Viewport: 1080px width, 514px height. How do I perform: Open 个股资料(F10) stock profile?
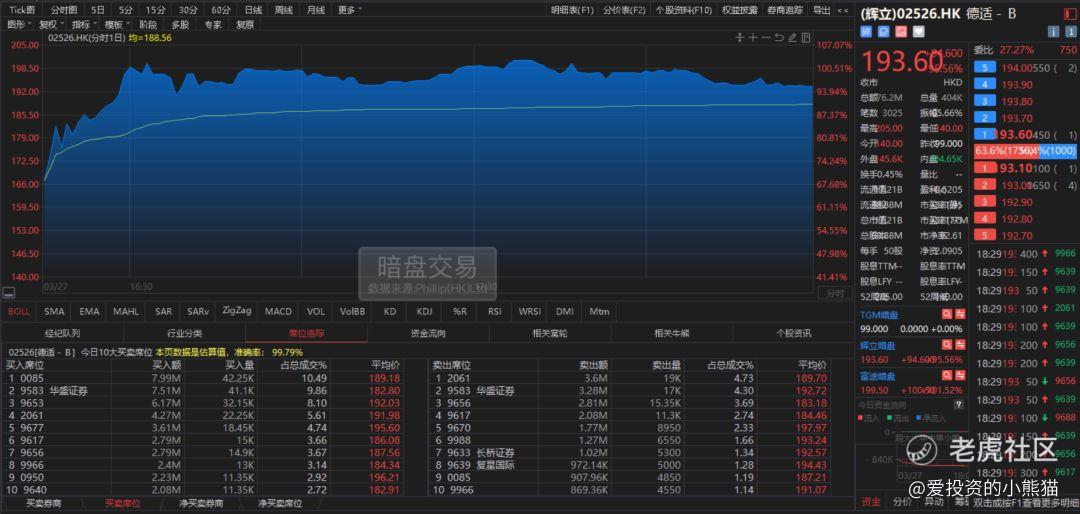[x=683, y=10]
